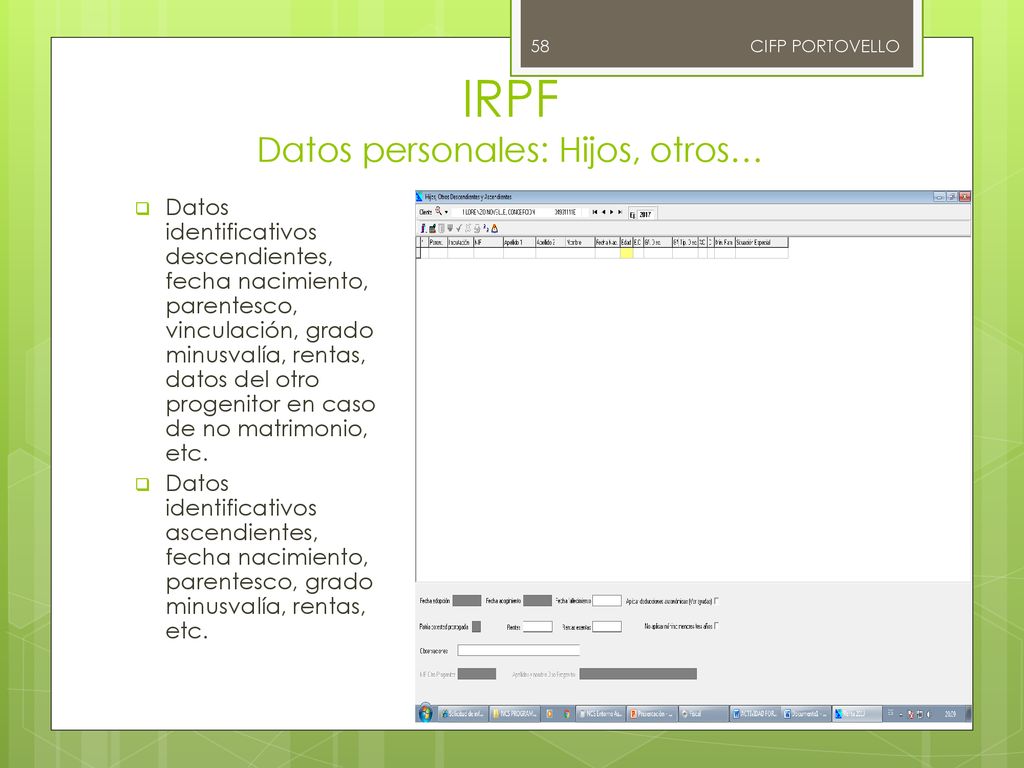The width and height of the screenshot is (1024, 768).
Task: Click the Fecha fallecimiento field
Action: 607,601
